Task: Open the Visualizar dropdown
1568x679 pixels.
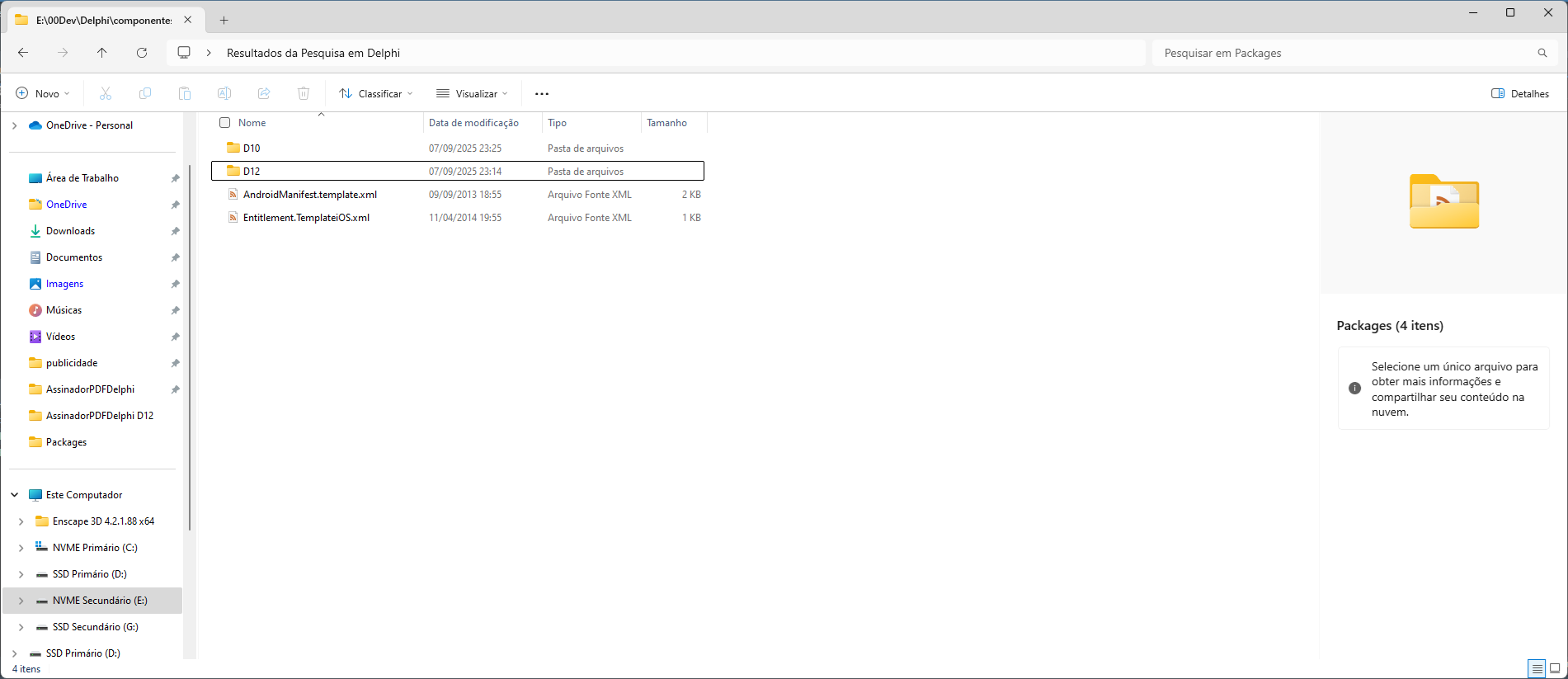Action: click(472, 93)
